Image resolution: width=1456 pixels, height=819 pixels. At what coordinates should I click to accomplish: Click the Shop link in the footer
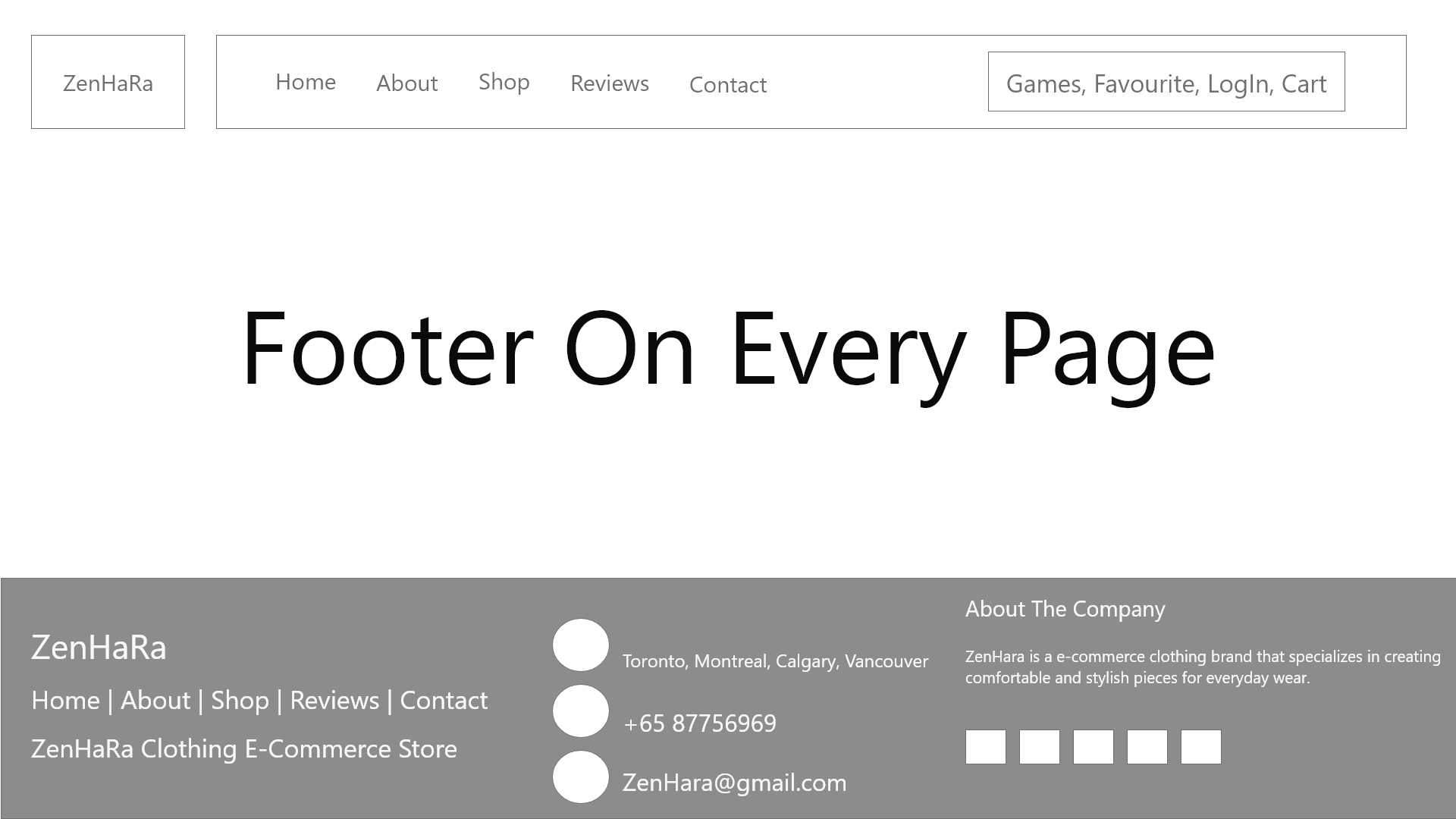[240, 700]
